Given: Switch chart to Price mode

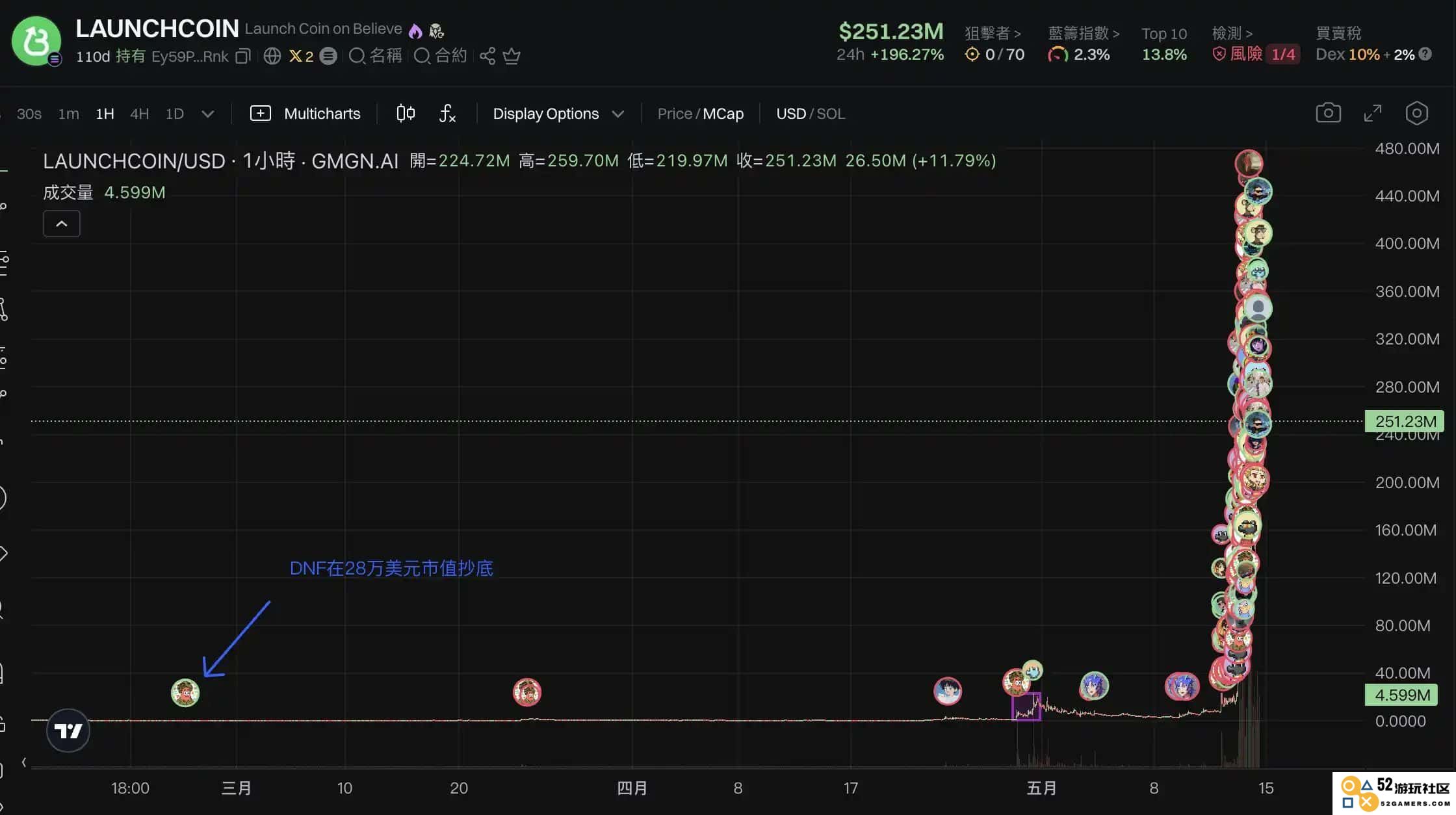Looking at the screenshot, I should coord(675,114).
